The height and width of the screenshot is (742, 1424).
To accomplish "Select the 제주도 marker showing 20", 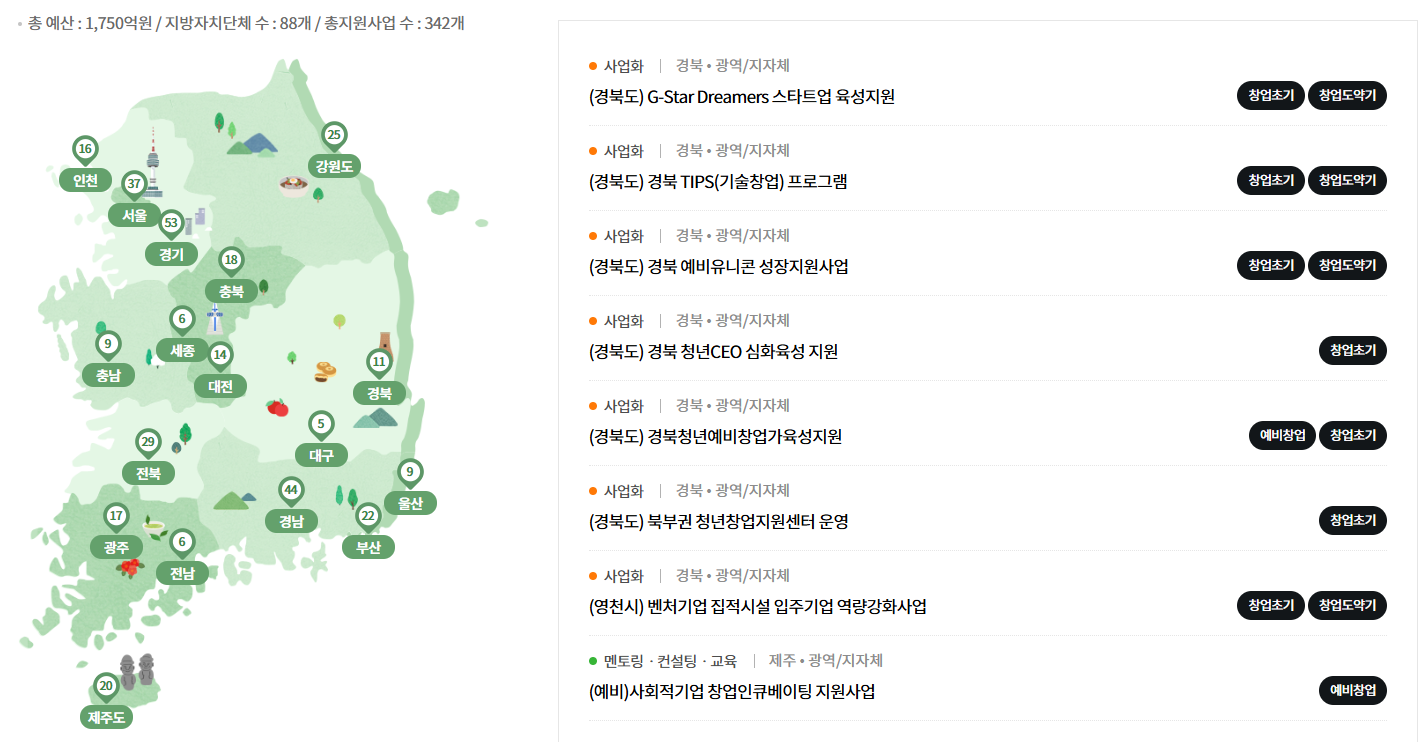I will (x=103, y=686).
